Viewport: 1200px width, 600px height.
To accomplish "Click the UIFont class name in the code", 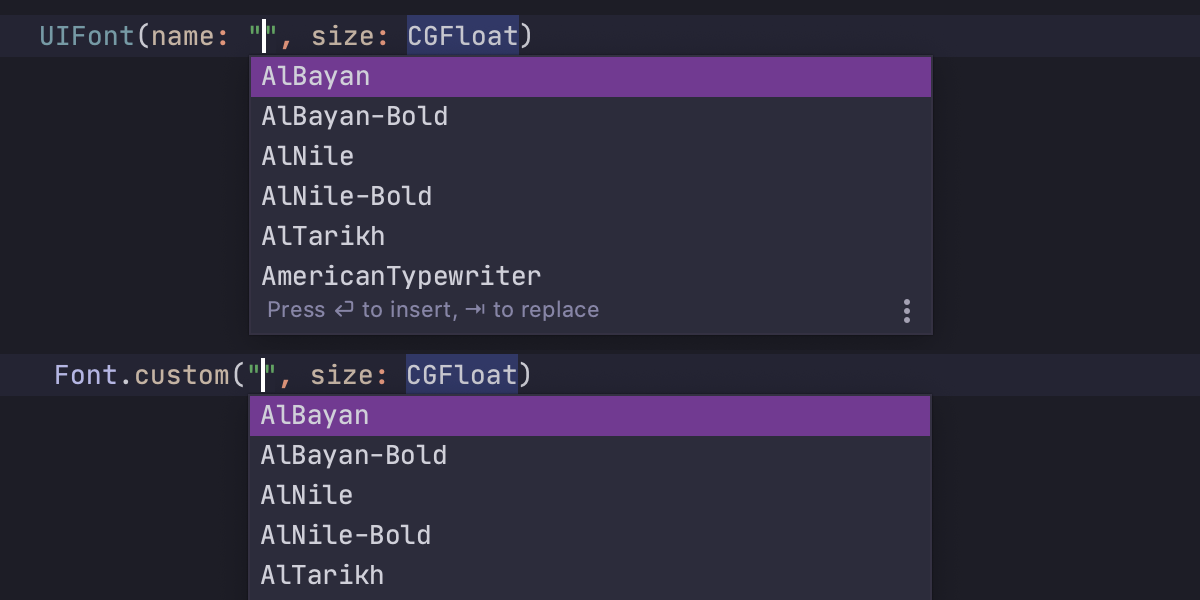I will click(x=87, y=37).
